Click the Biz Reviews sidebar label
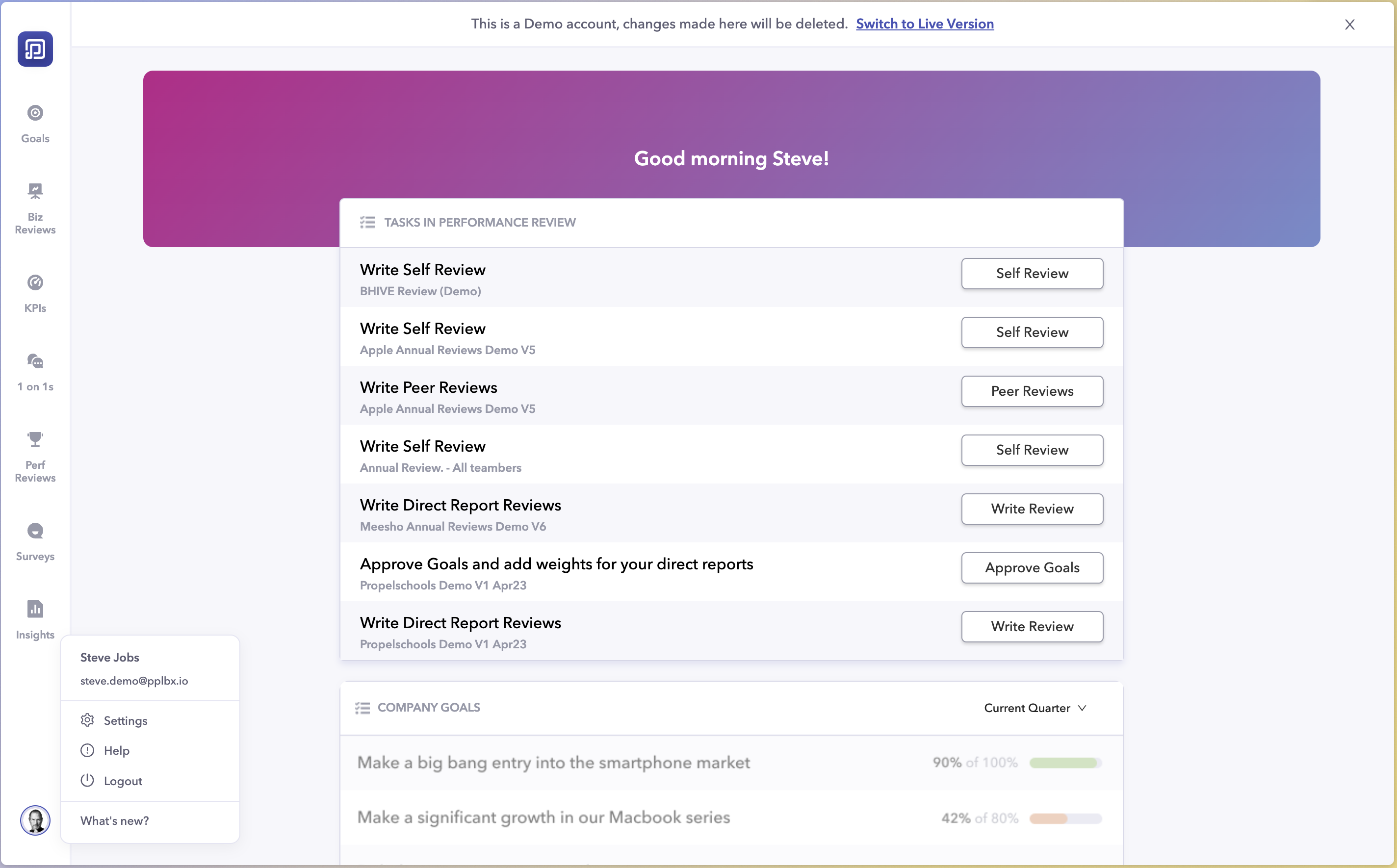 (x=35, y=223)
